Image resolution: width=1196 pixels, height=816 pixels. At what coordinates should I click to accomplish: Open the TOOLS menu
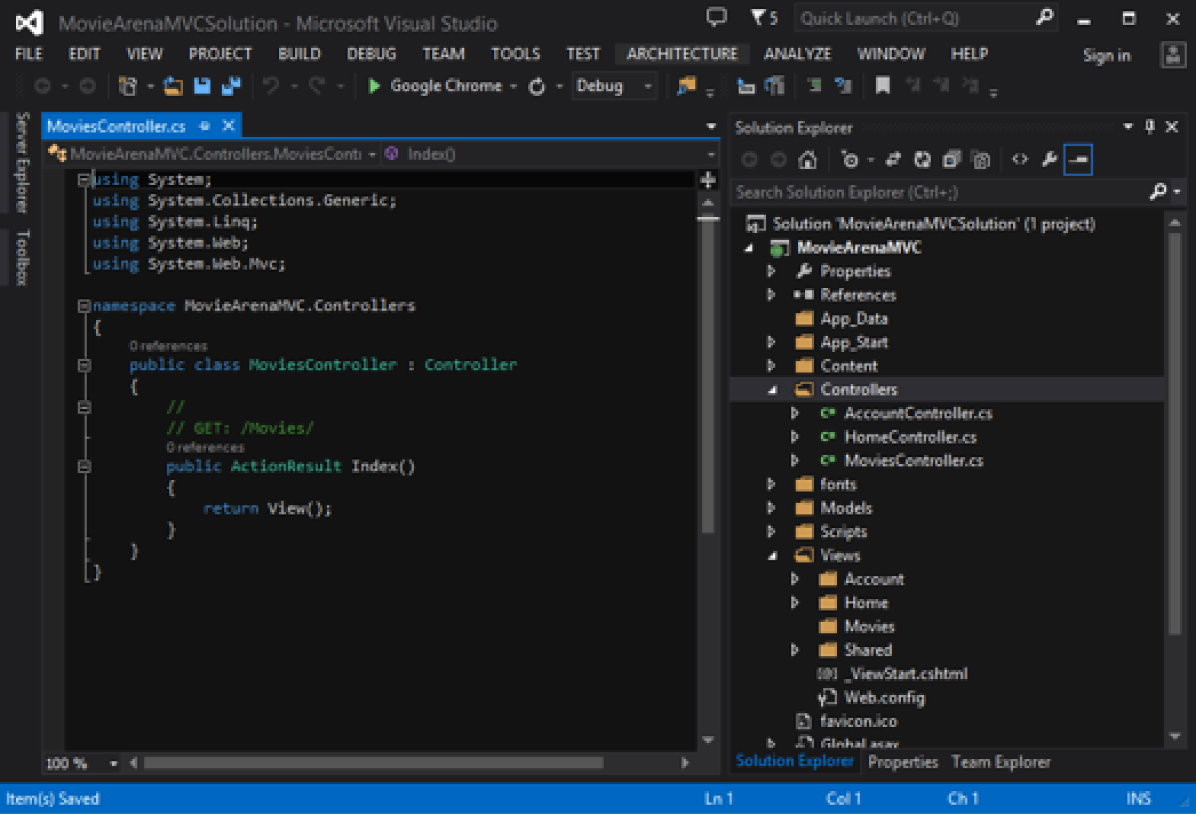516,54
